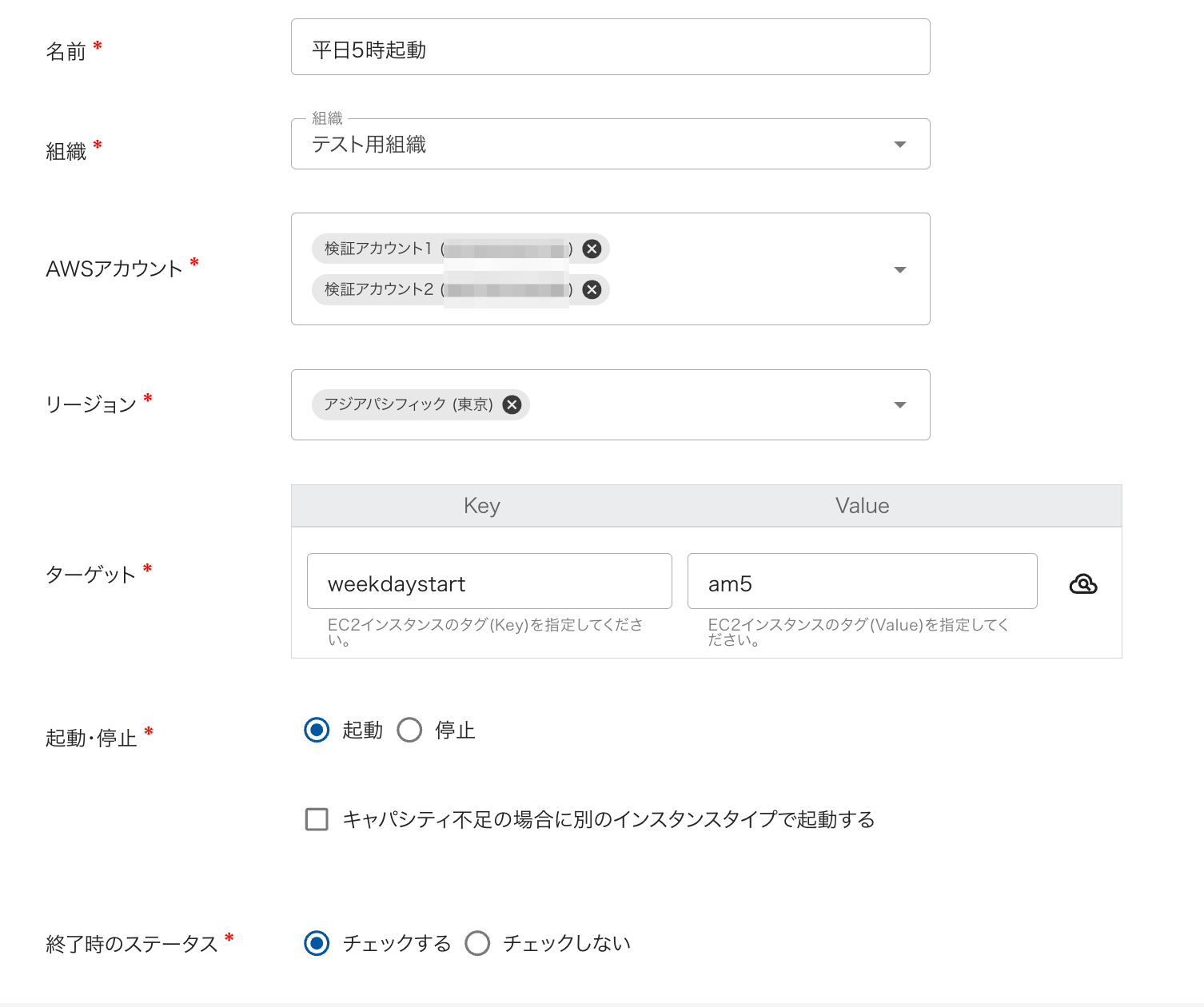Click the 名前 input field with 平日5時起動

[611, 47]
